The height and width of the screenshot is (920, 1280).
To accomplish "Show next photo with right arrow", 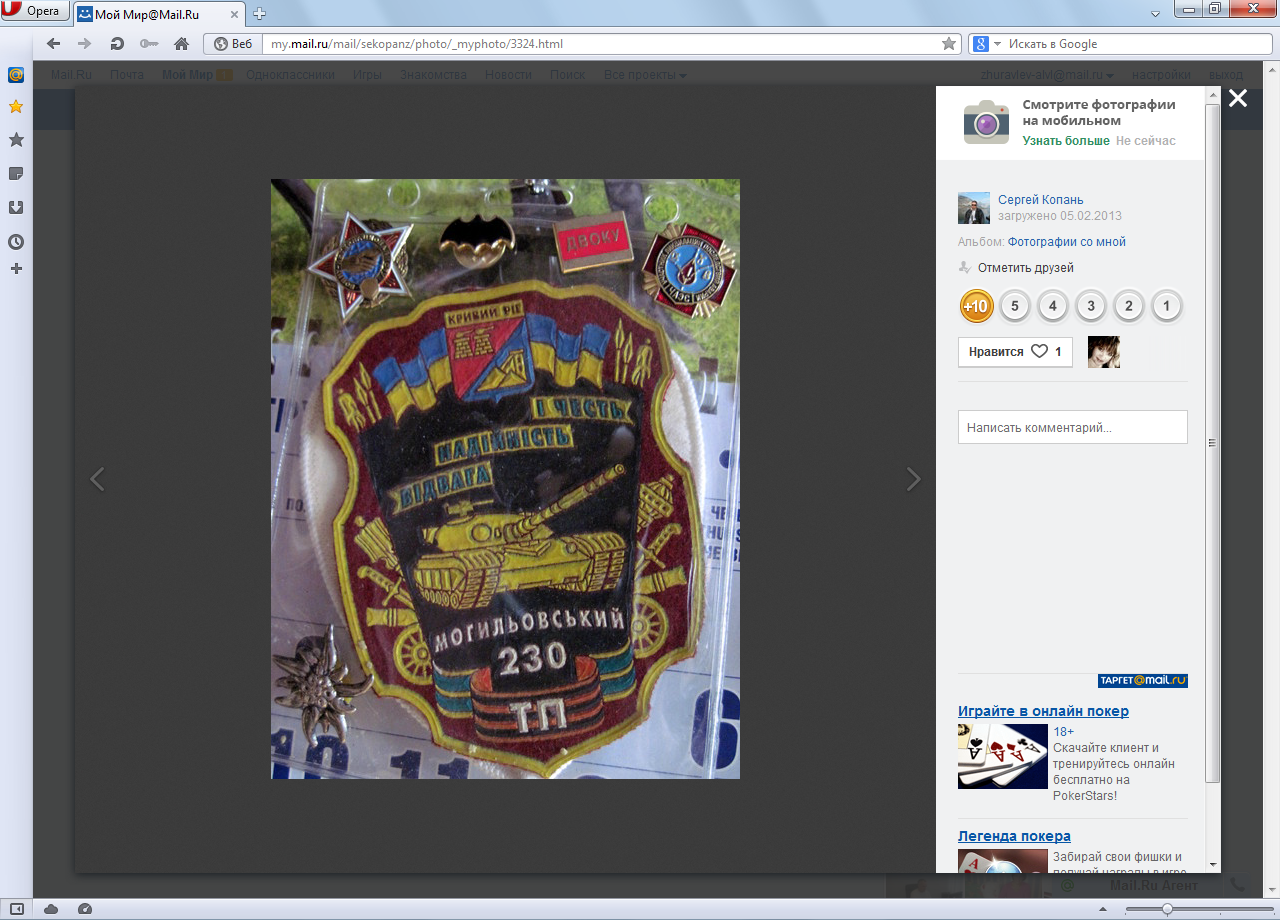I will tap(913, 480).
